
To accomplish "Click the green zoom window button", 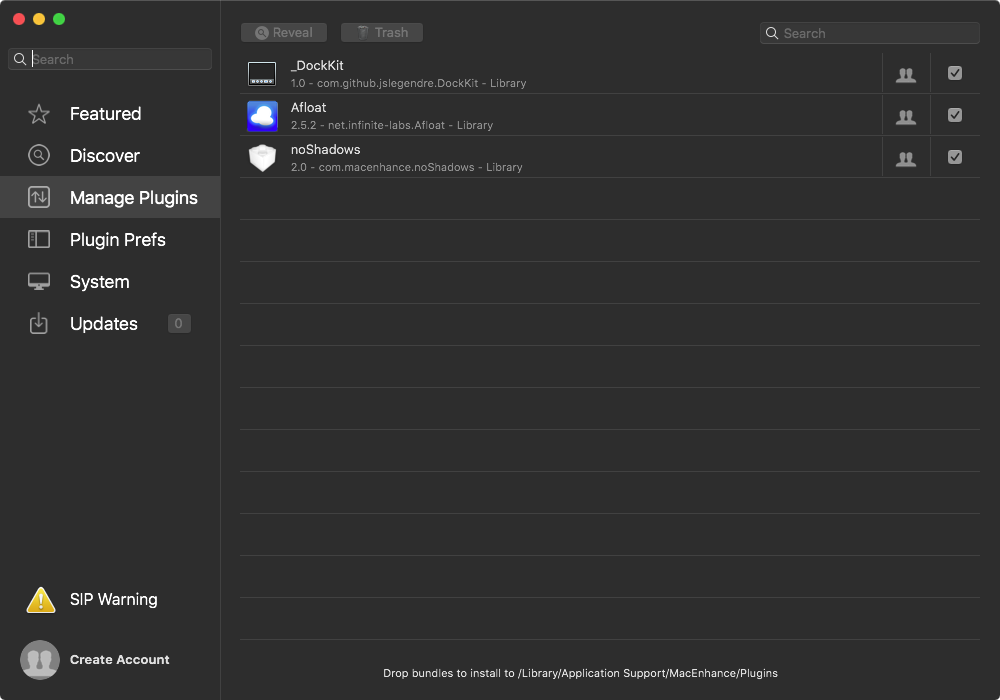I will click(x=59, y=19).
